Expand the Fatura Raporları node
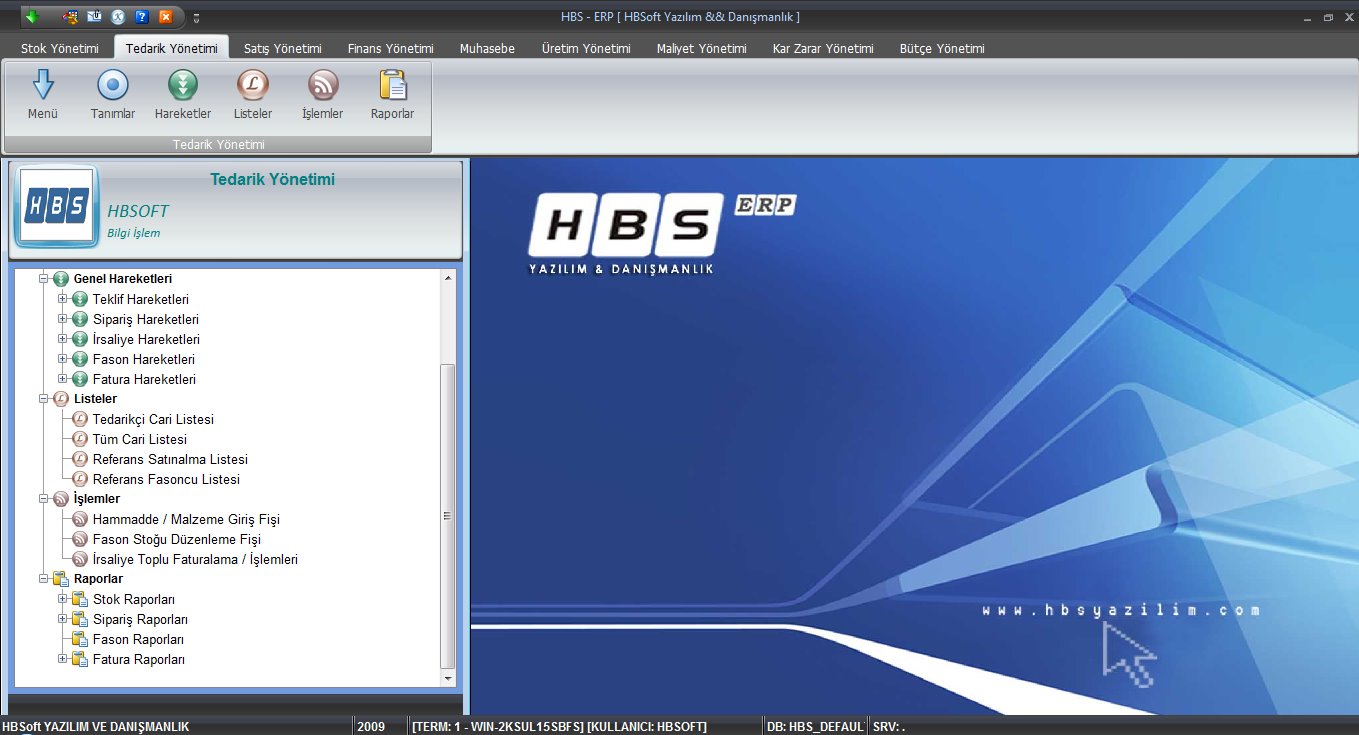This screenshot has height=735, width=1359. pos(63,659)
